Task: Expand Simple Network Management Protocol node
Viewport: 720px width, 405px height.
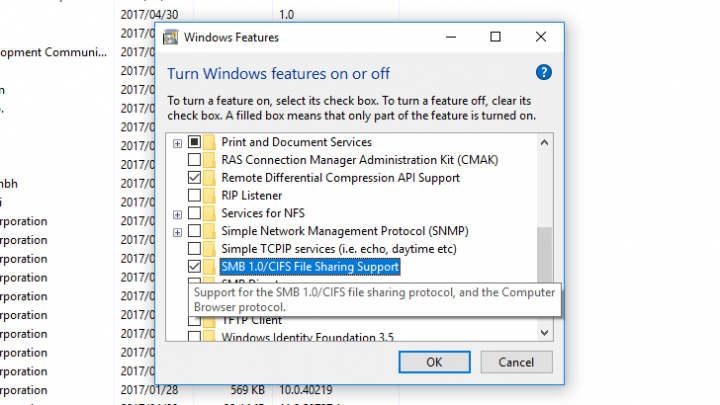Action: 177,232
